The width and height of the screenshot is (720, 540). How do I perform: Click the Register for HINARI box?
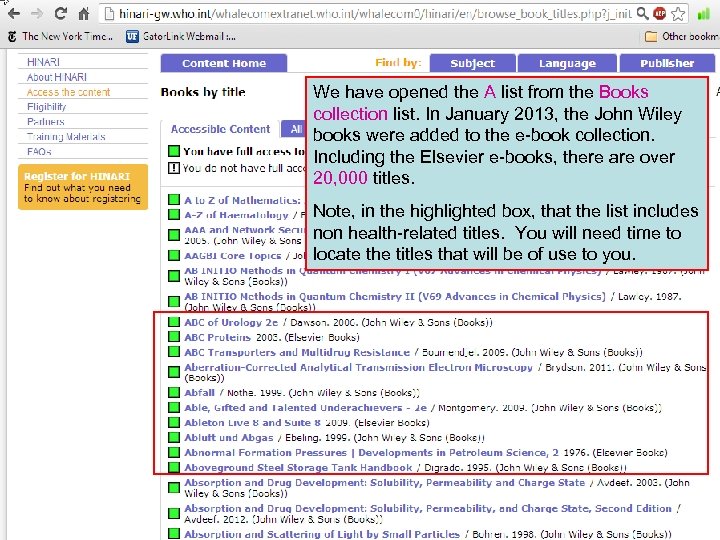tap(83, 187)
